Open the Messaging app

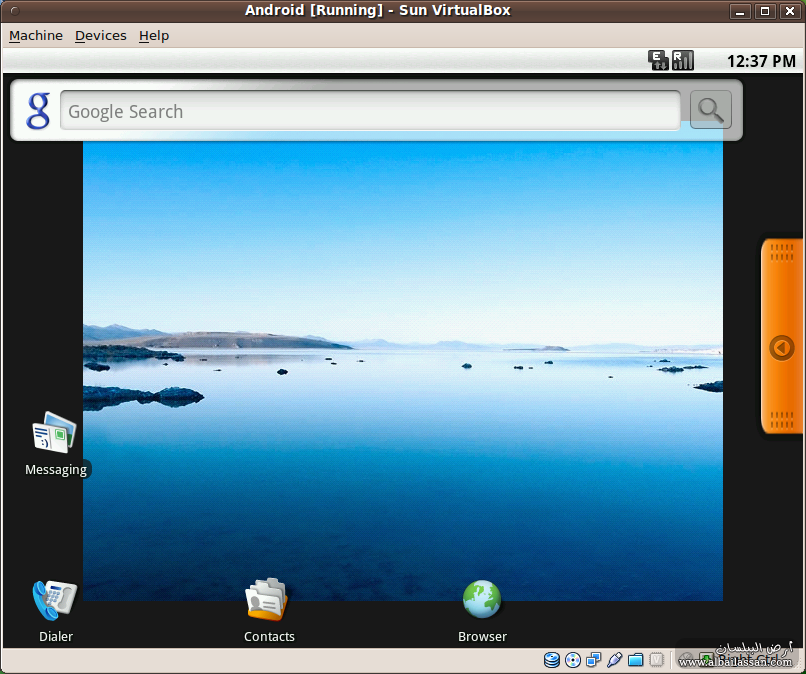click(56, 444)
